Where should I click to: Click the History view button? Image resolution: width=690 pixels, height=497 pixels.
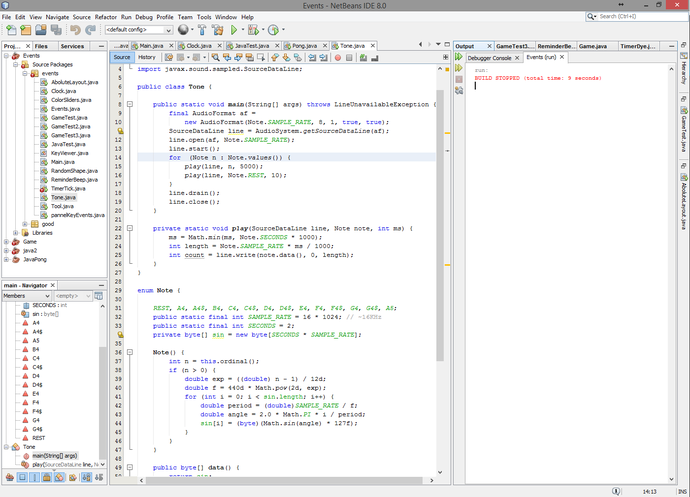pos(146,57)
